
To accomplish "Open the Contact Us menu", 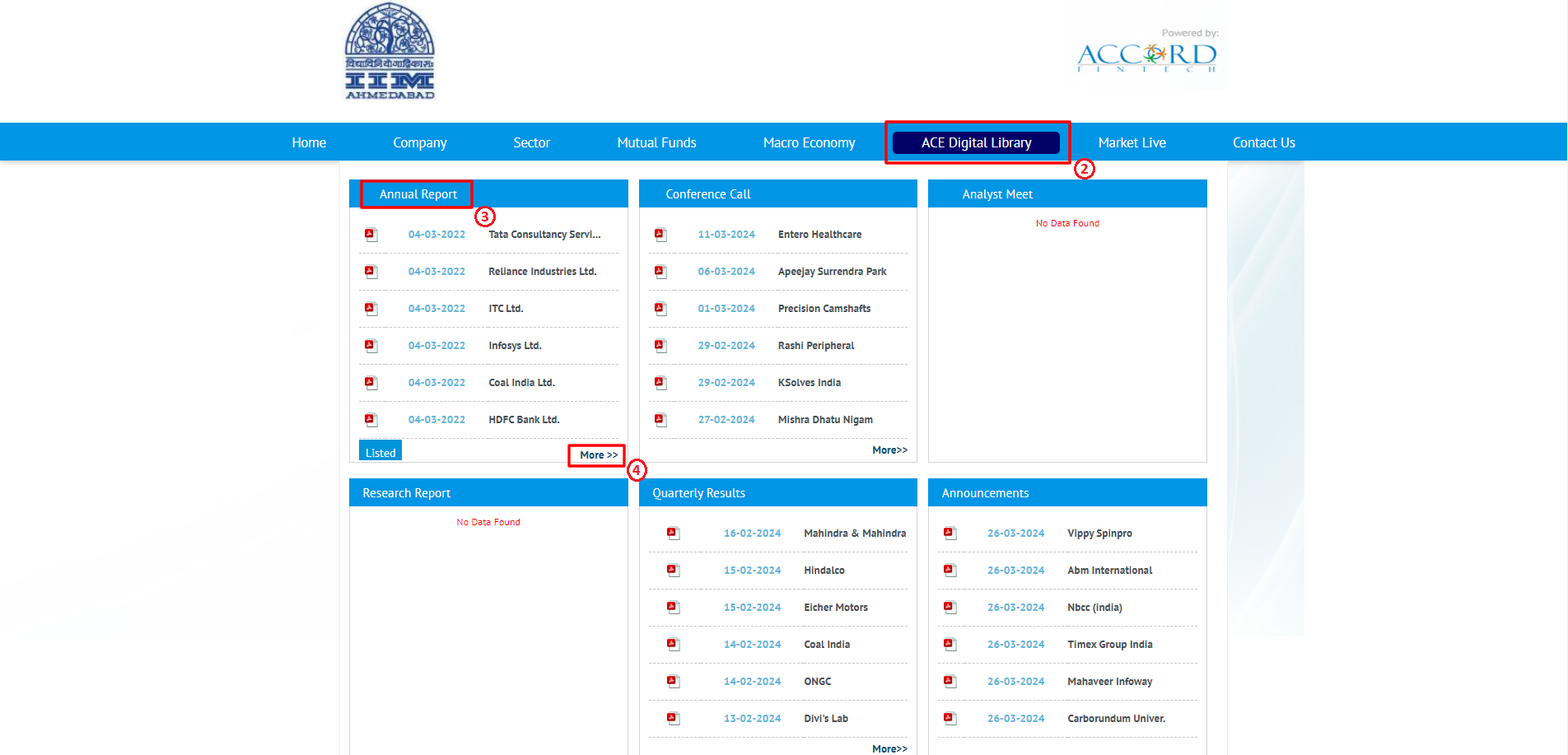I will tap(1264, 142).
